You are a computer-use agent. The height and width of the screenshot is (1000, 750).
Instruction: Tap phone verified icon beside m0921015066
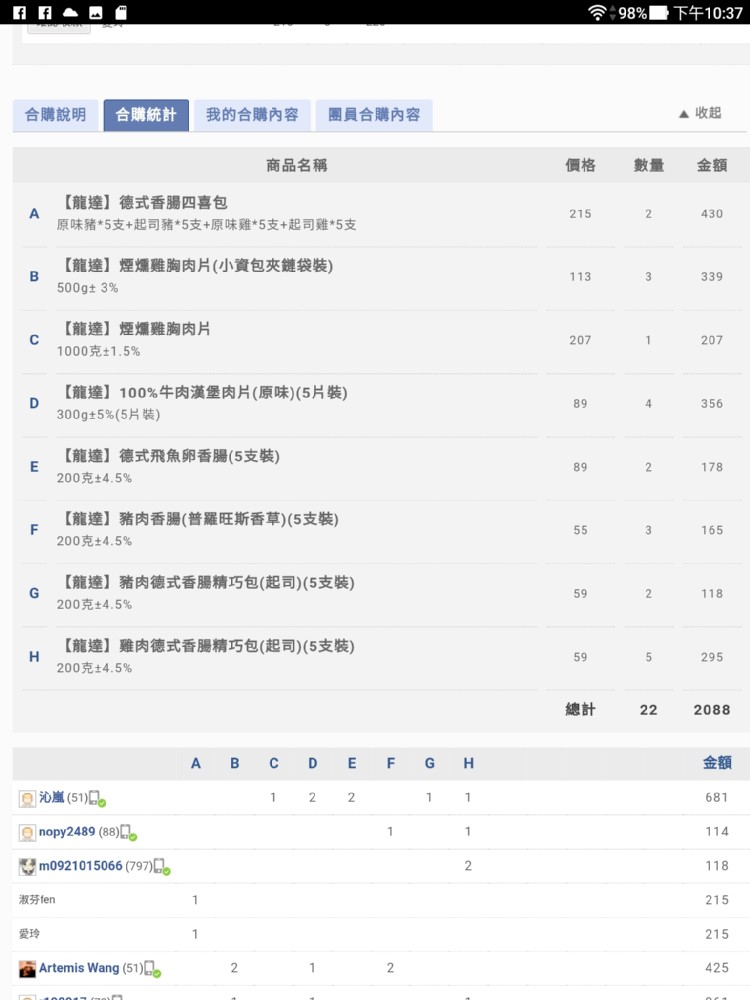pyautogui.click(x=162, y=867)
